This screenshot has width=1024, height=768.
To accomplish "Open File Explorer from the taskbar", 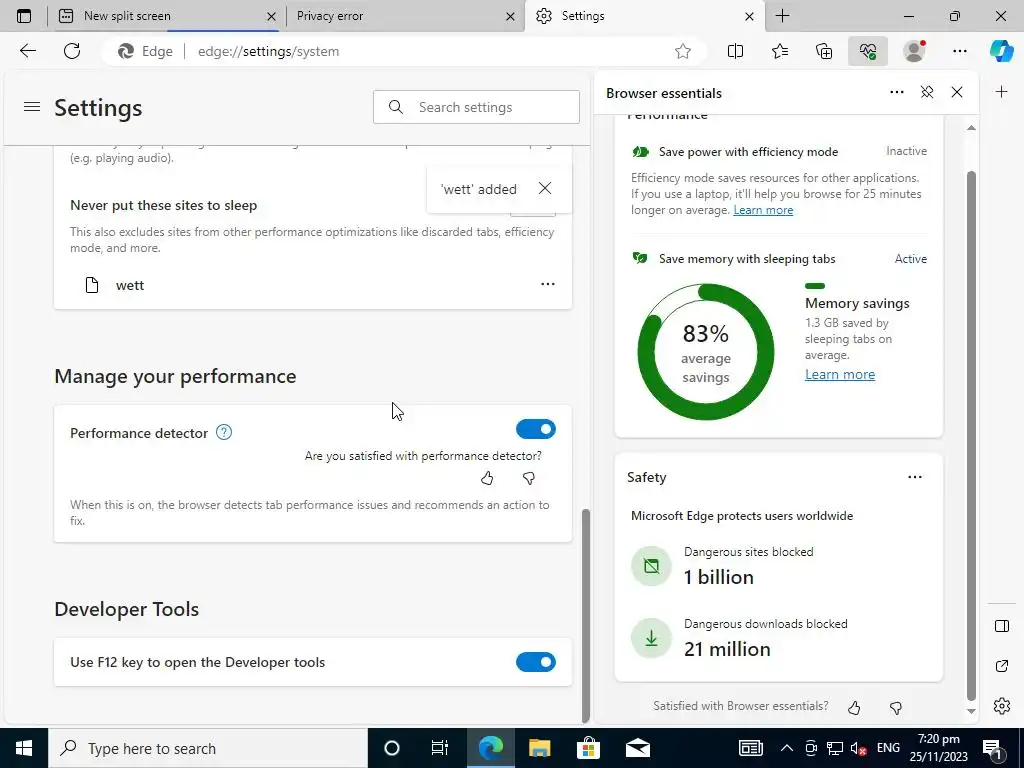I will click(539, 748).
